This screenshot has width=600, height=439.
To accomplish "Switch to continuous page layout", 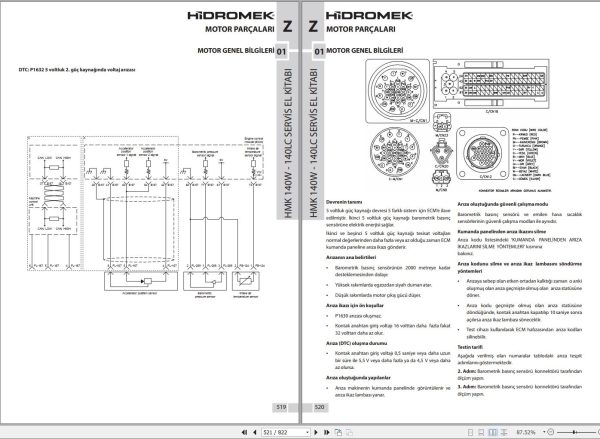I will coord(481,432).
